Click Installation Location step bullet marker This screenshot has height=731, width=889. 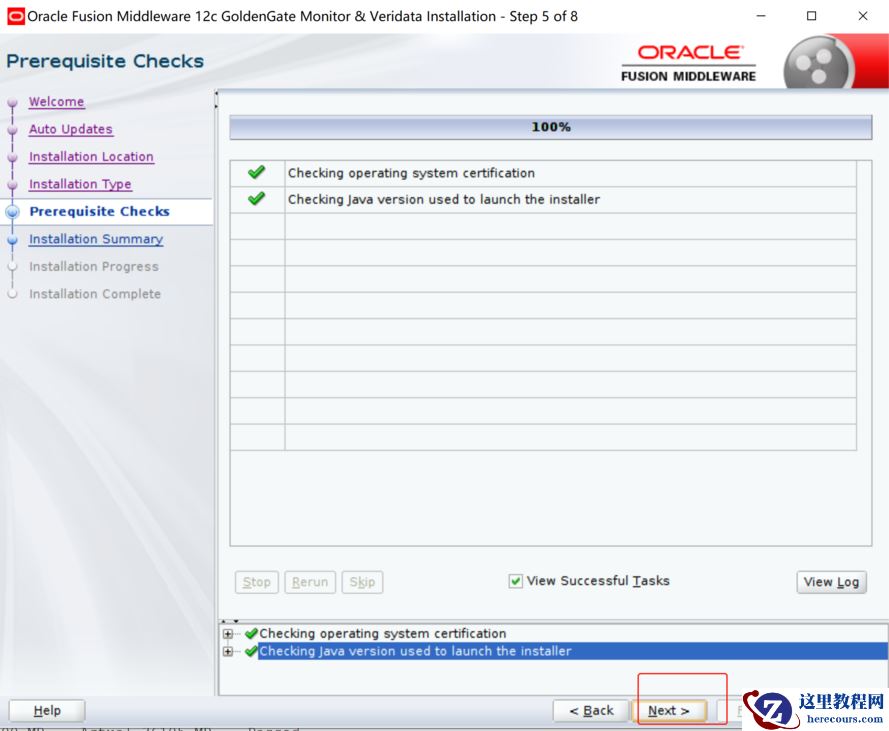pos(12,158)
